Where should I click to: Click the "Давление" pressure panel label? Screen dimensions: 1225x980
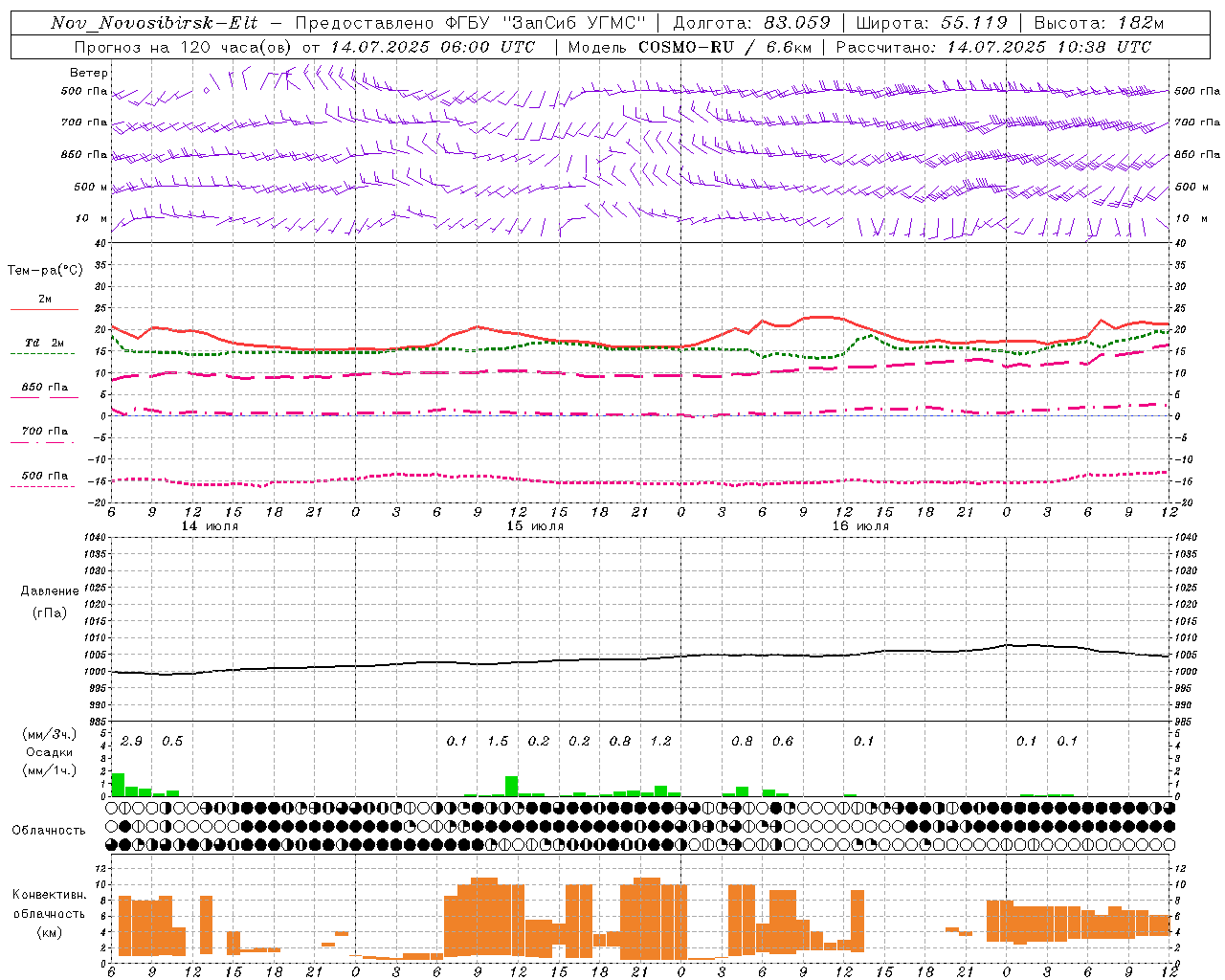(50, 591)
